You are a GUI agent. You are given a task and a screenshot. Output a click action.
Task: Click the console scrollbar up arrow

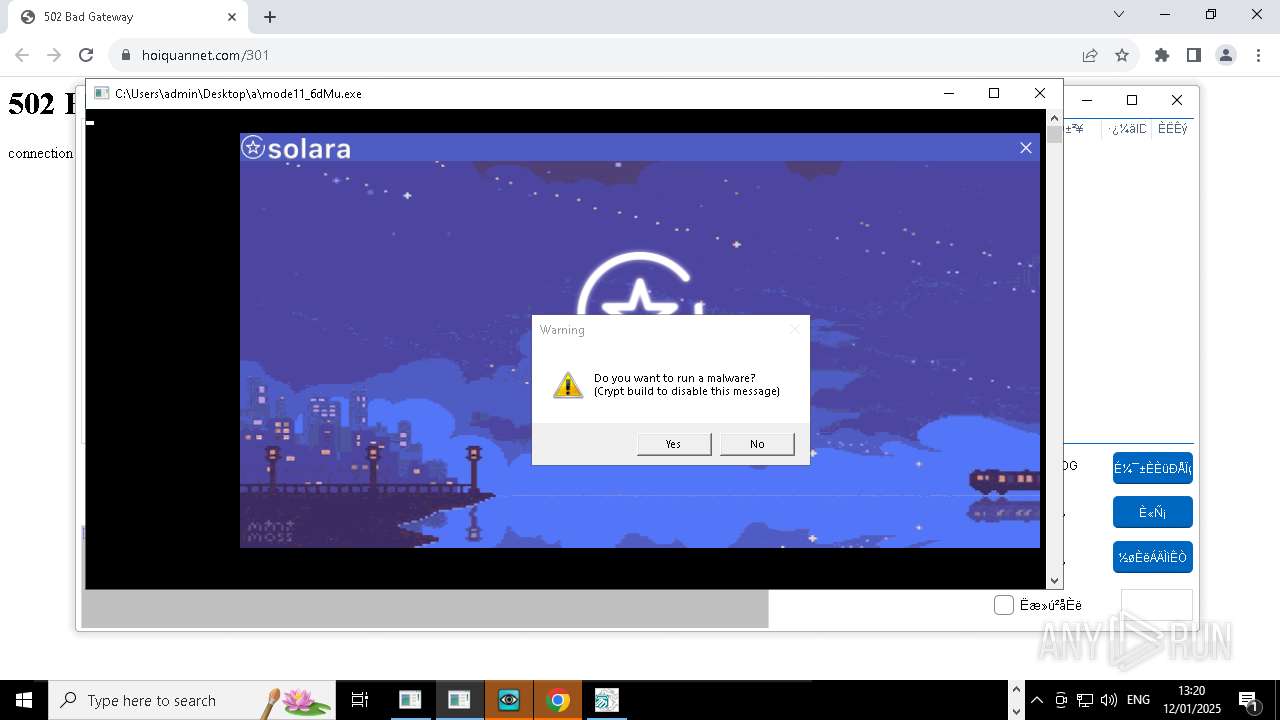pyautogui.click(x=1054, y=118)
